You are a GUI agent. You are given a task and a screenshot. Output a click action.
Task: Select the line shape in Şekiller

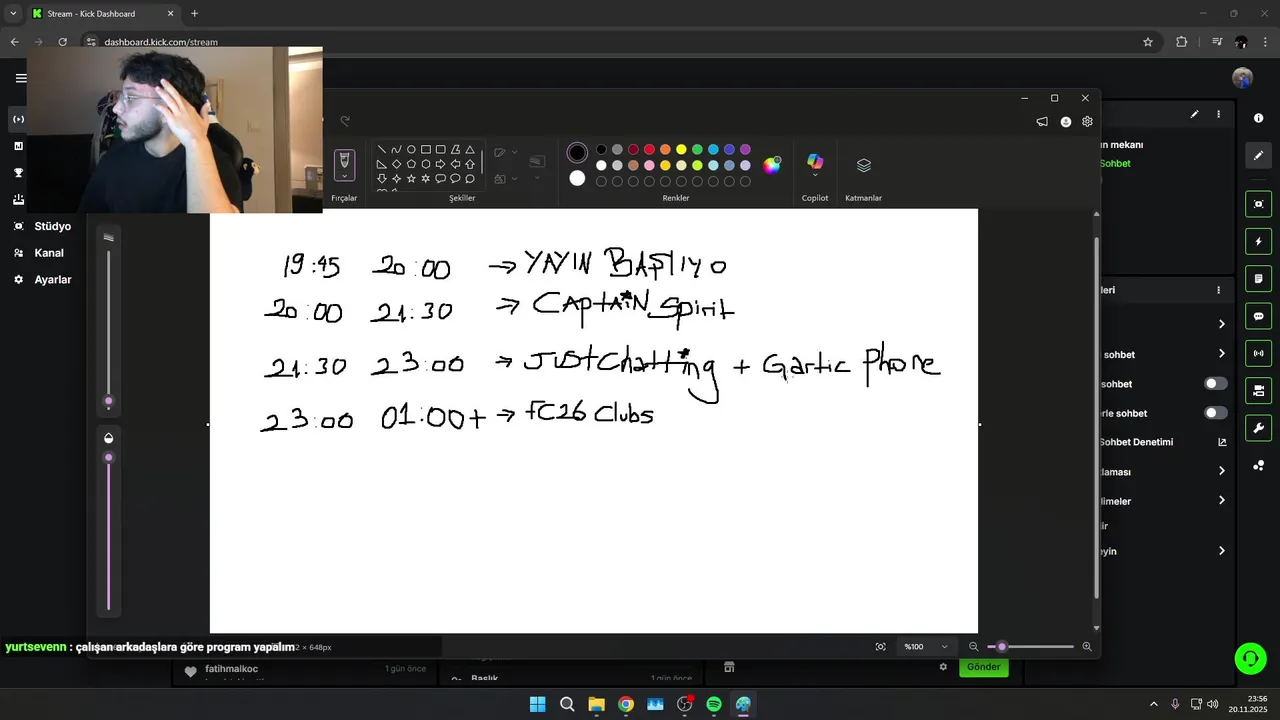[381, 150]
